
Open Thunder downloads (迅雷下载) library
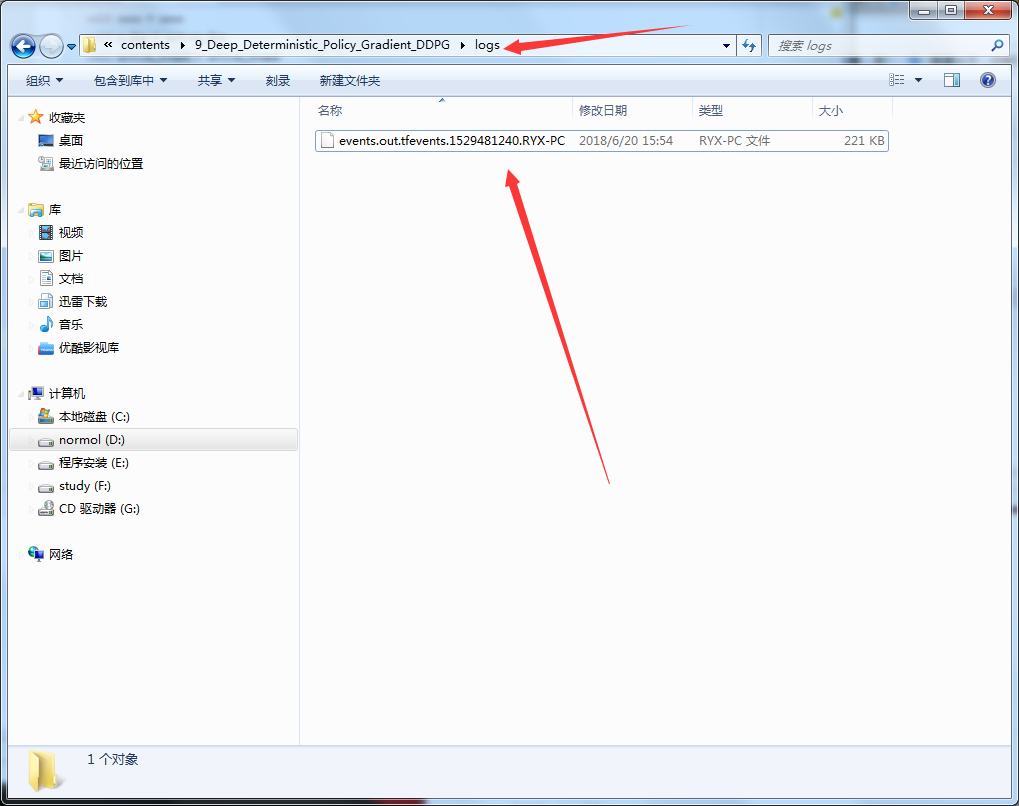click(x=82, y=302)
